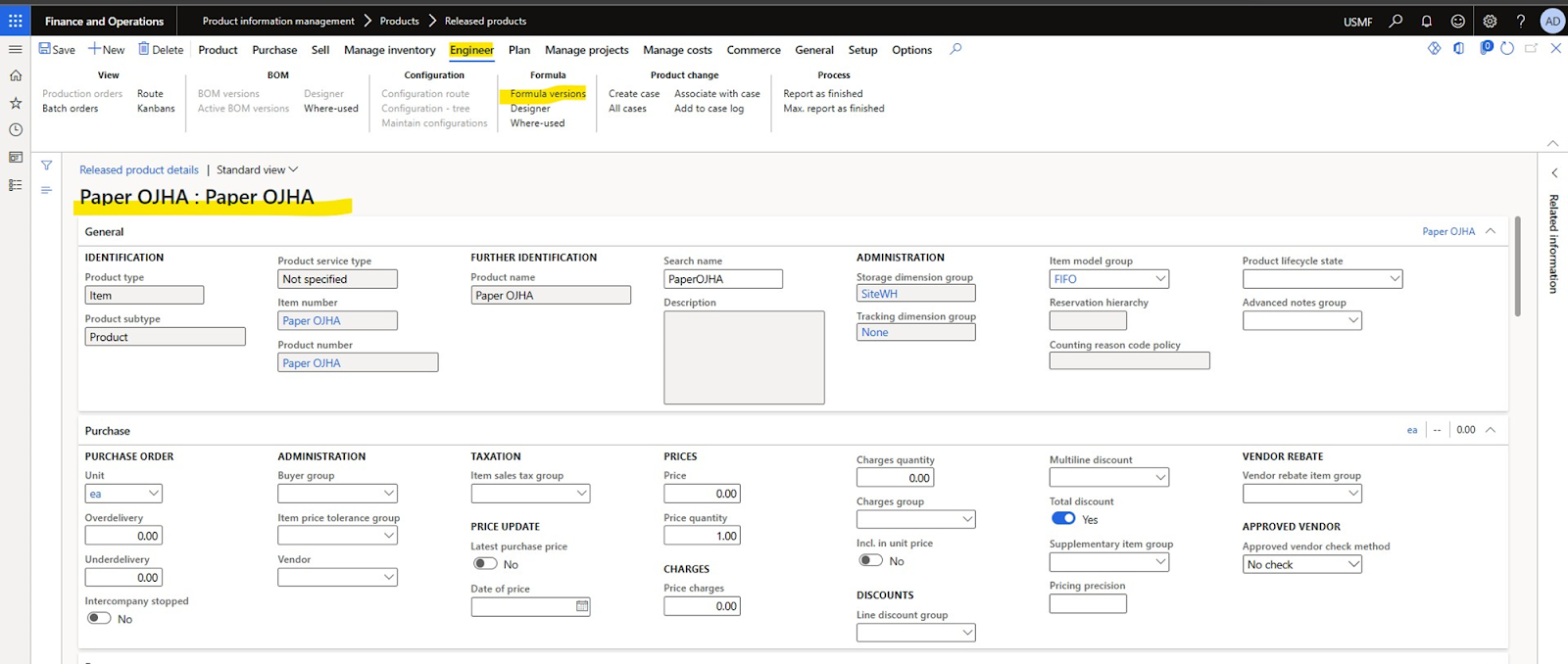Collapse the General fast tab

[1491, 231]
